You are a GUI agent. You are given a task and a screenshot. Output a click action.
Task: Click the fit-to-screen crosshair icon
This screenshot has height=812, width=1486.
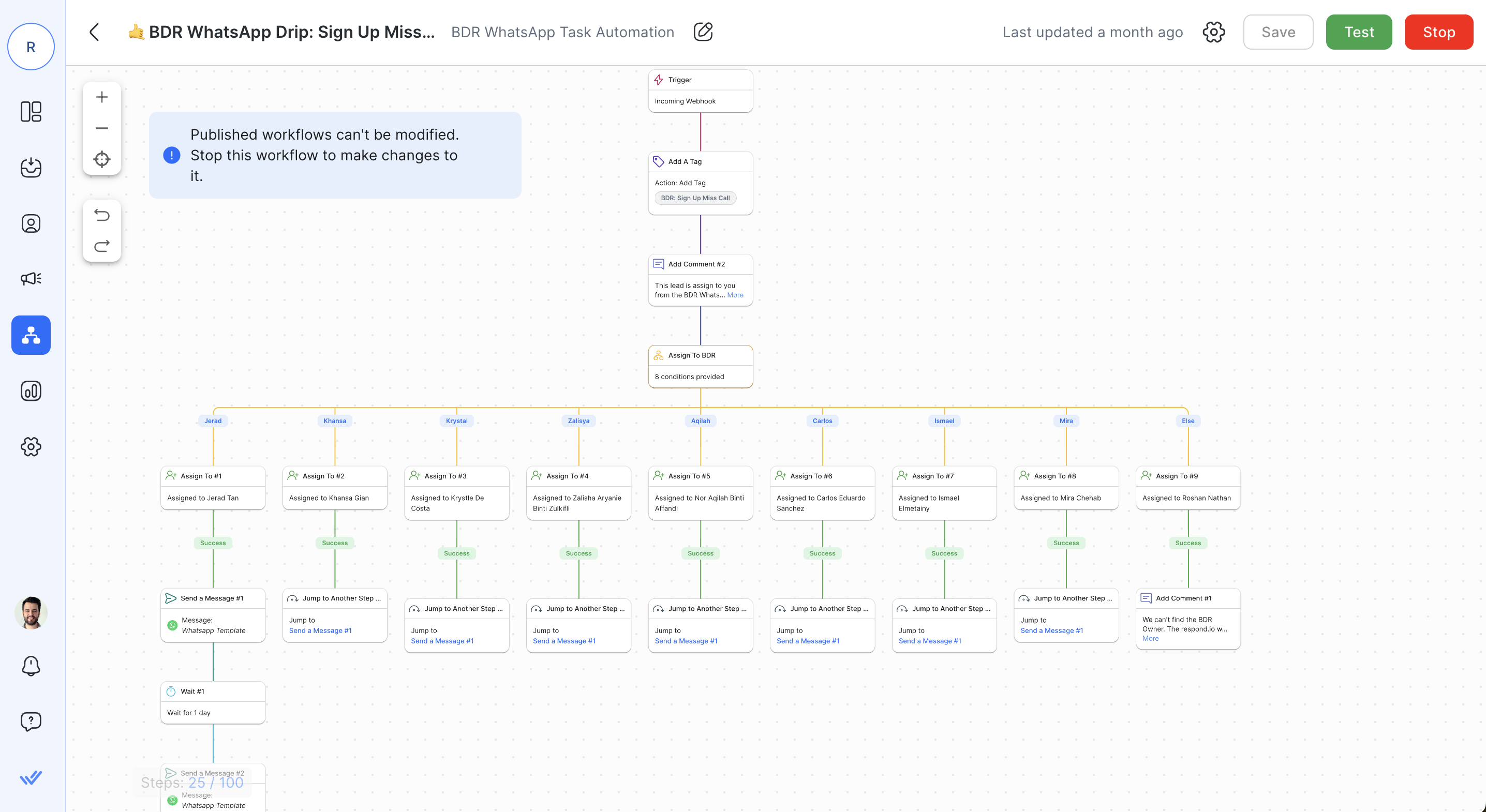pos(101,159)
